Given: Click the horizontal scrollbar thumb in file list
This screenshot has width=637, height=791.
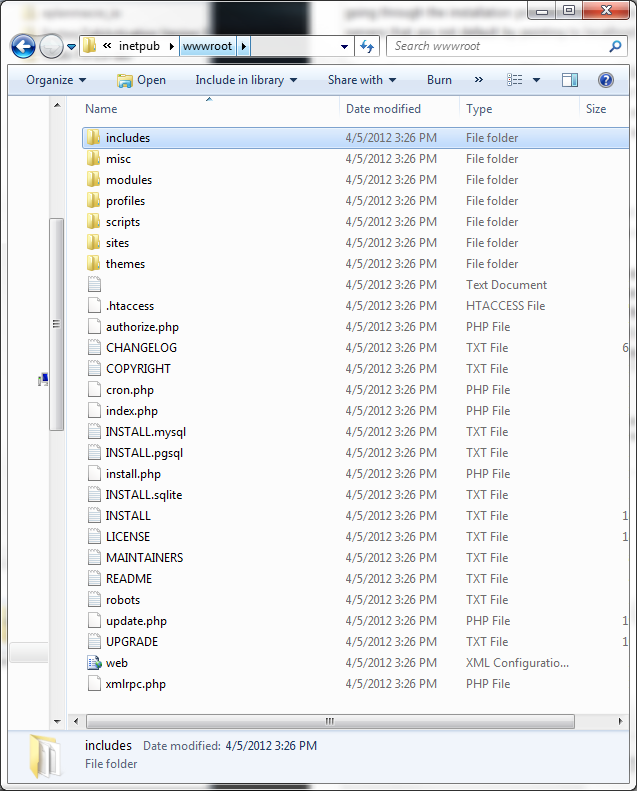Looking at the screenshot, I should click(x=330, y=720).
